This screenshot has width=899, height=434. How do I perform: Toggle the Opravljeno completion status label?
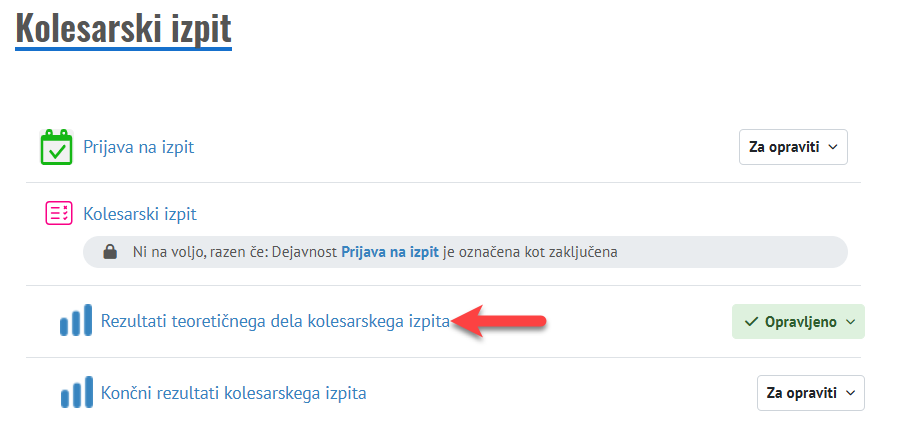tap(801, 322)
